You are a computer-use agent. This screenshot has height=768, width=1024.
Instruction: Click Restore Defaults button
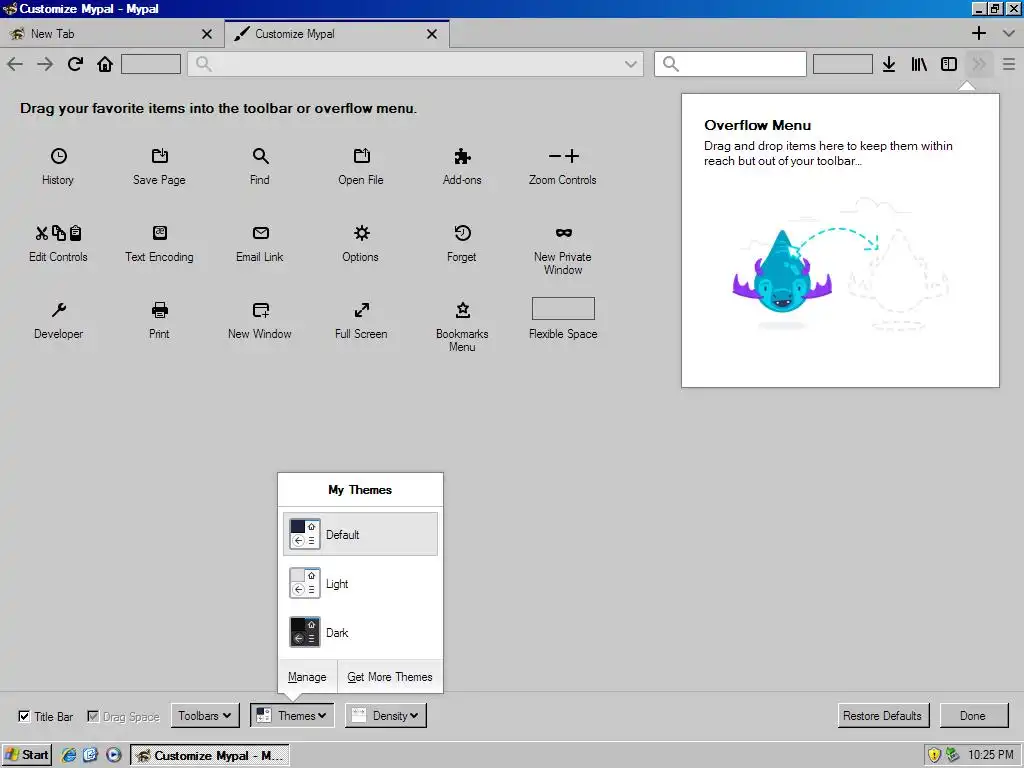coord(882,716)
